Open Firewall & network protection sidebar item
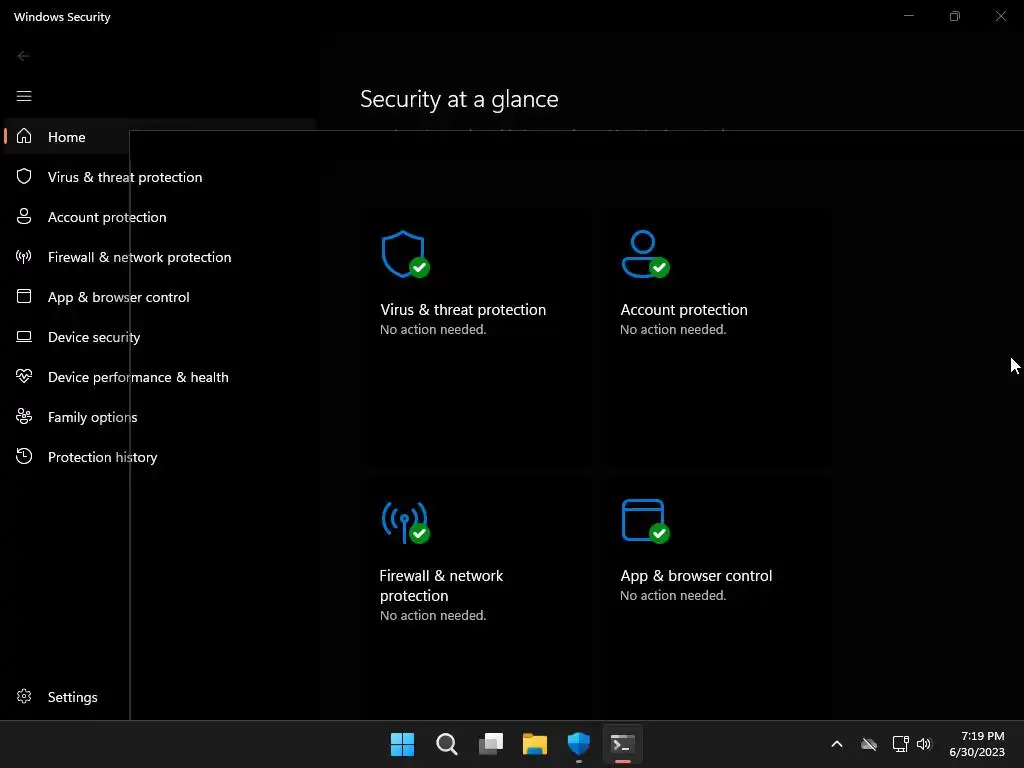Screen dimensions: 1024x768 pyautogui.click(x=139, y=257)
